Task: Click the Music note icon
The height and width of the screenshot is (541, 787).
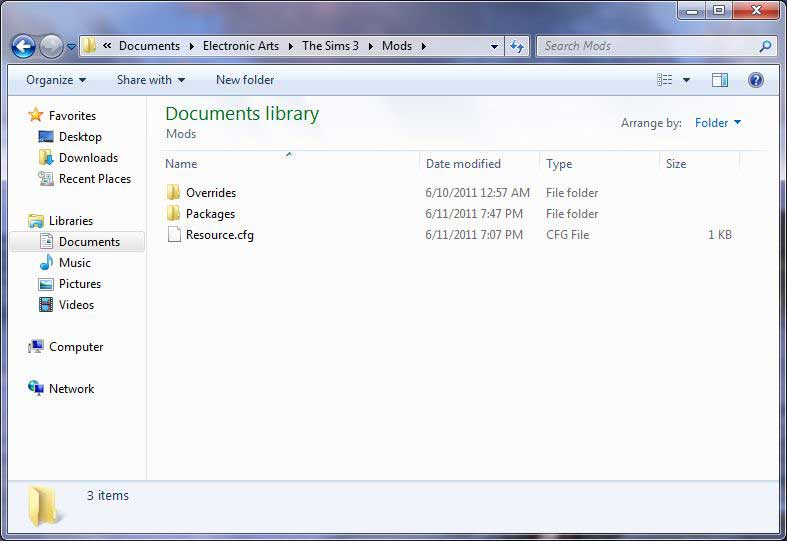Action: click(46, 262)
